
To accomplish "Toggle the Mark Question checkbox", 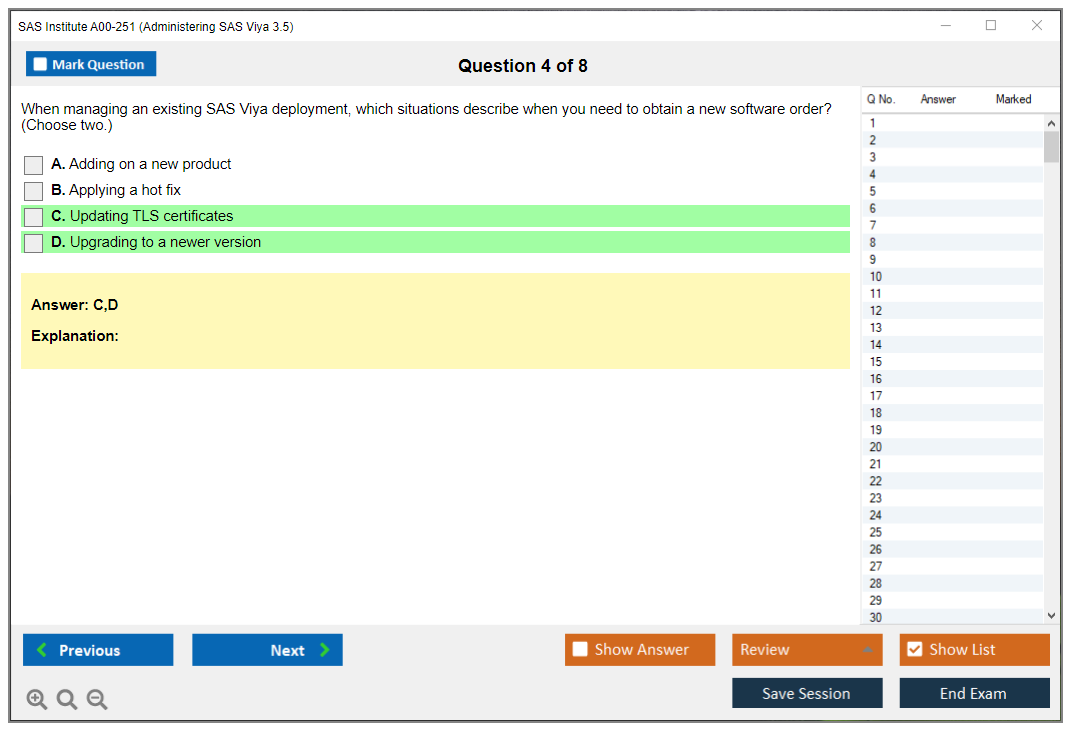I will click(40, 65).
